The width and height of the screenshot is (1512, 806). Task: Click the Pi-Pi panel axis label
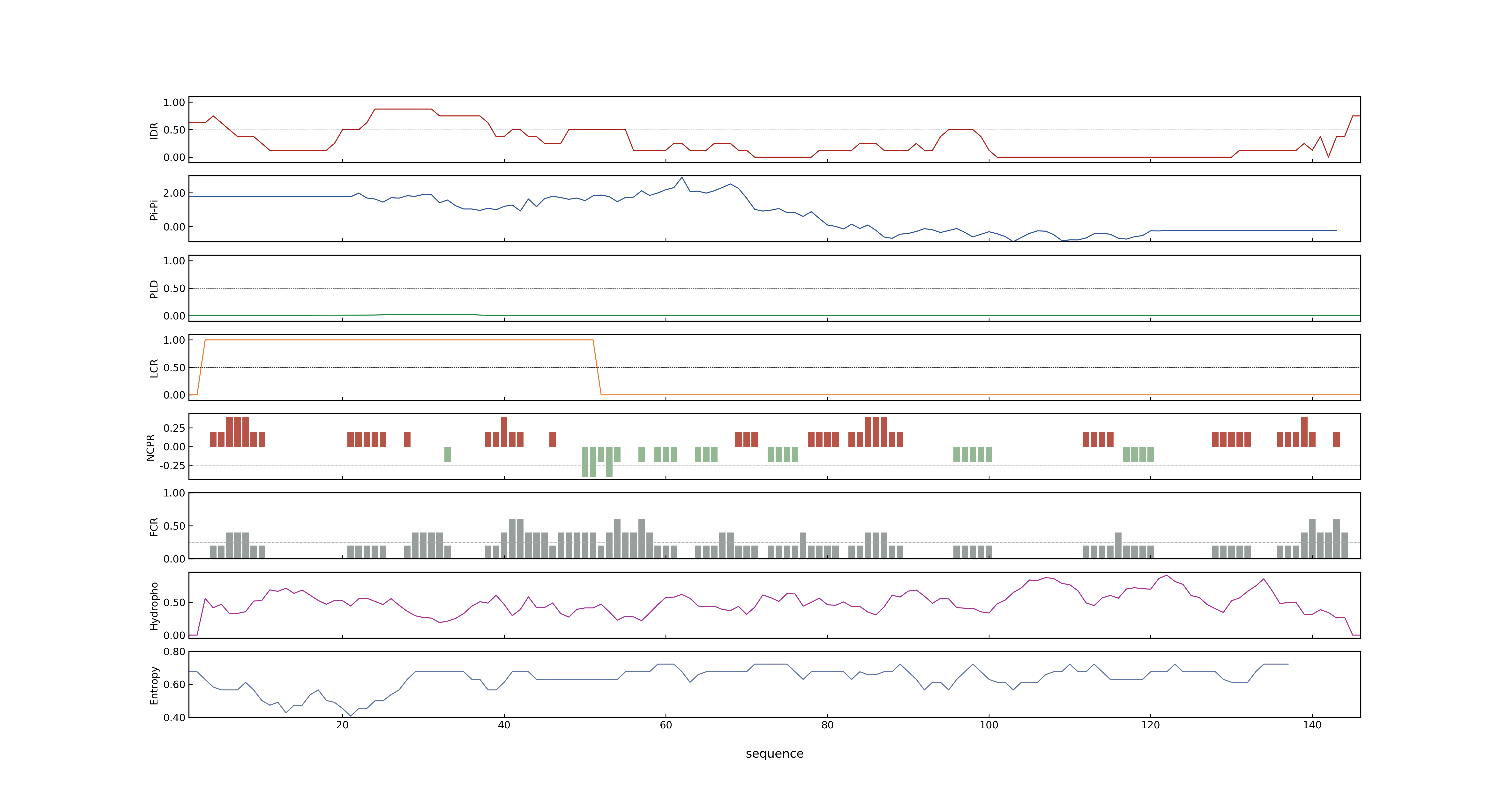(154, 209)
